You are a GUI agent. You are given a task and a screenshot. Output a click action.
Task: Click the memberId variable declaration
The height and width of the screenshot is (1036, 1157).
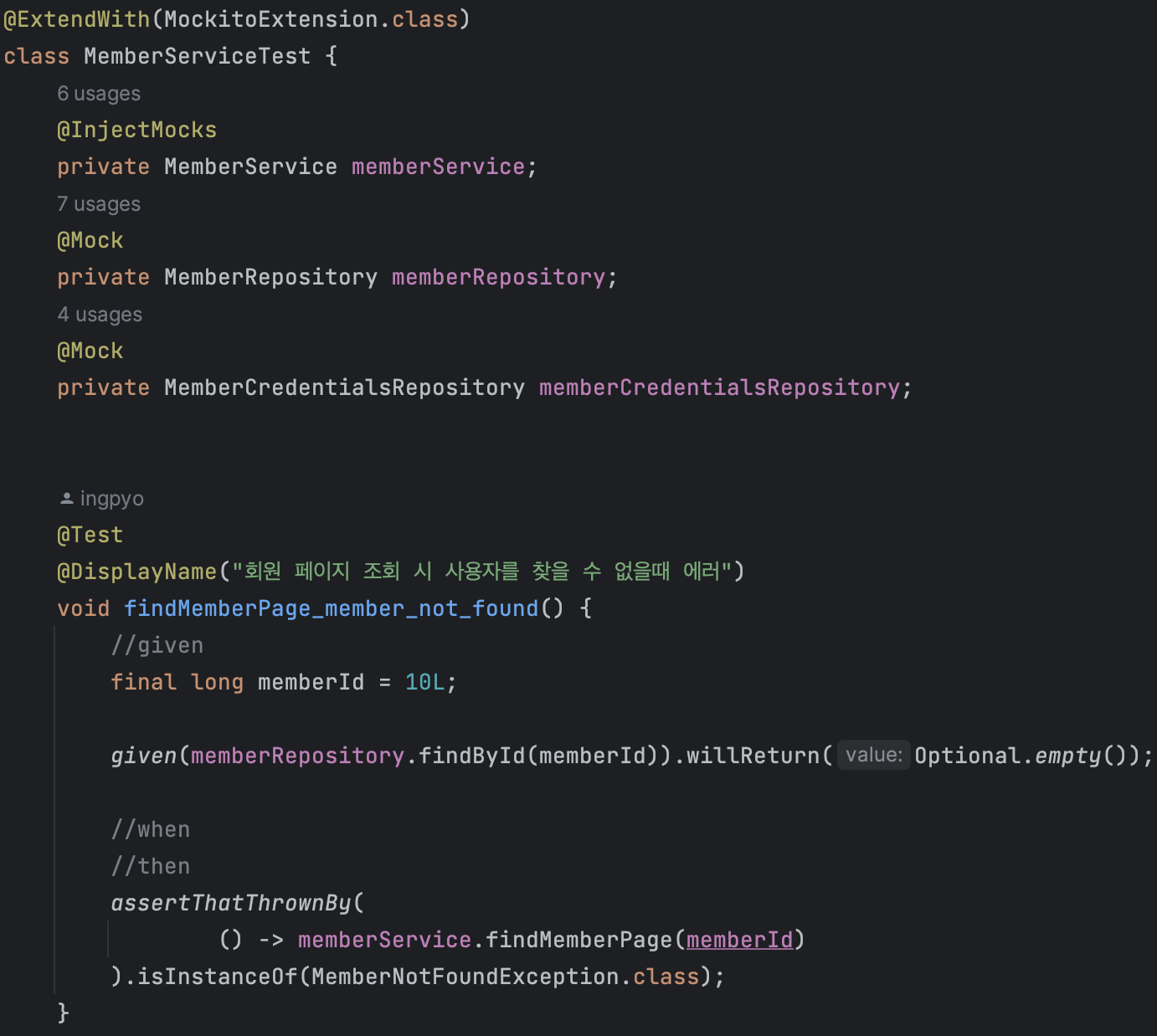(x=311, y=682)
